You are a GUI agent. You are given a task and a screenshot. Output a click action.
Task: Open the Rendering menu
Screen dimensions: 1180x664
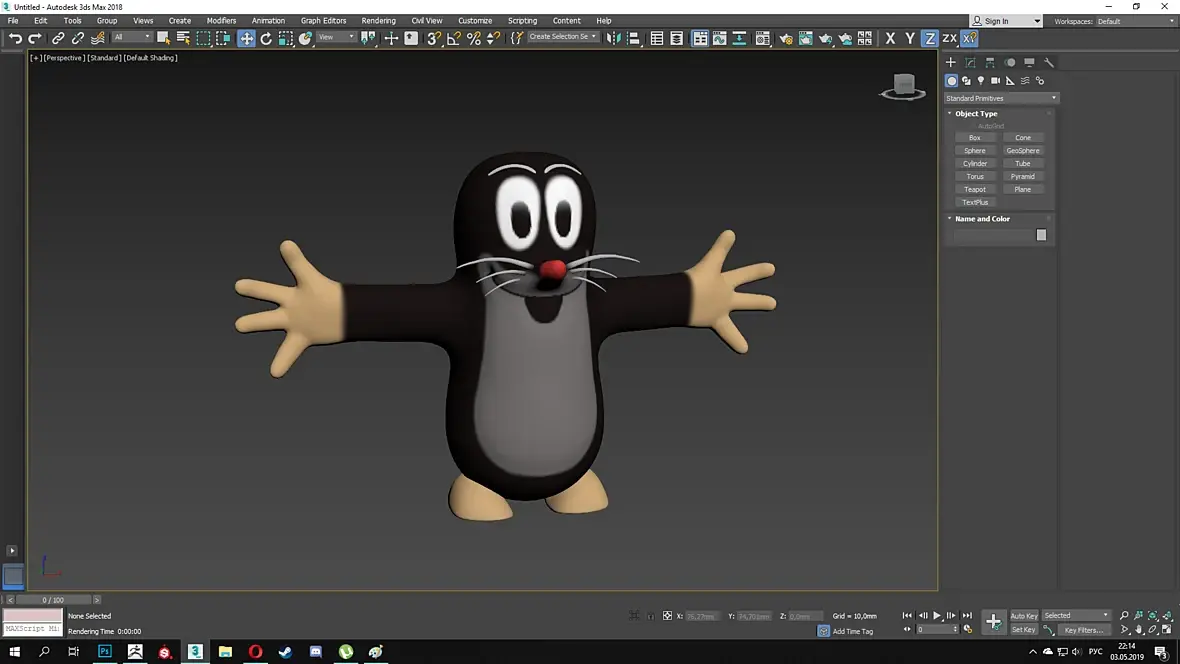pyautogui.click(x=378, y=20)
